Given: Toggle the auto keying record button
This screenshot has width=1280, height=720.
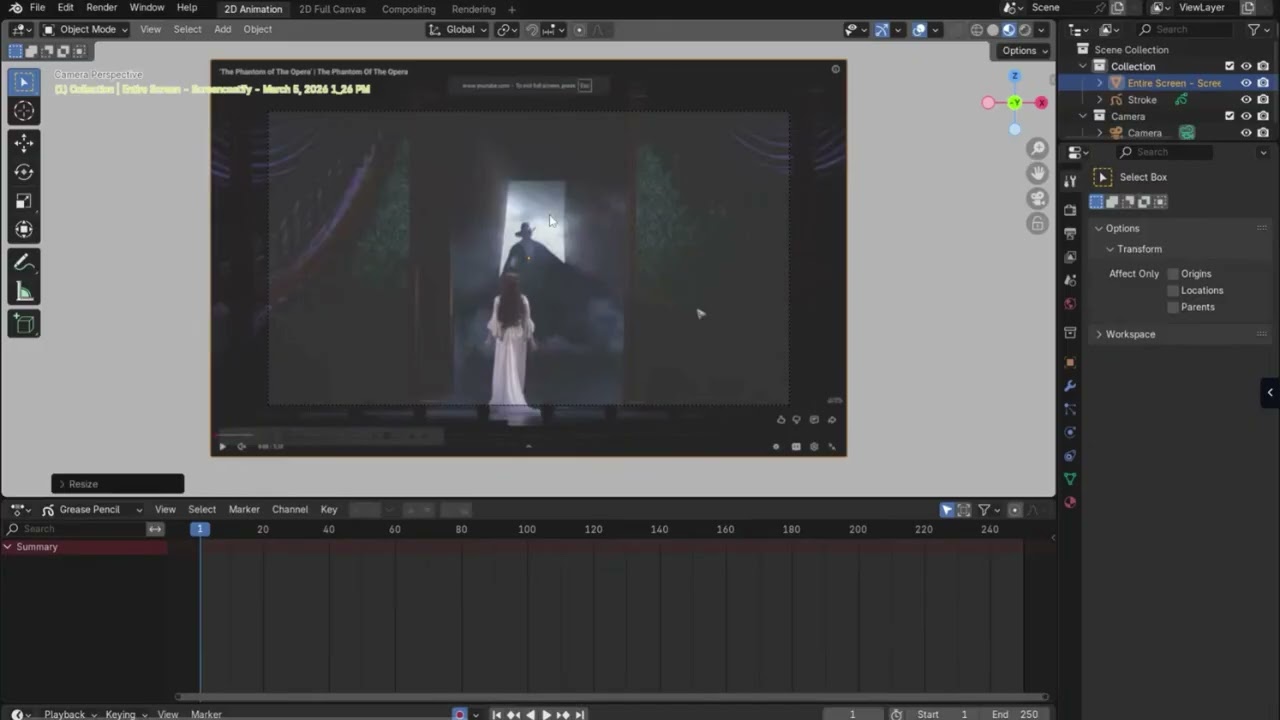Looking at the screenshot, I should (460, 714).
